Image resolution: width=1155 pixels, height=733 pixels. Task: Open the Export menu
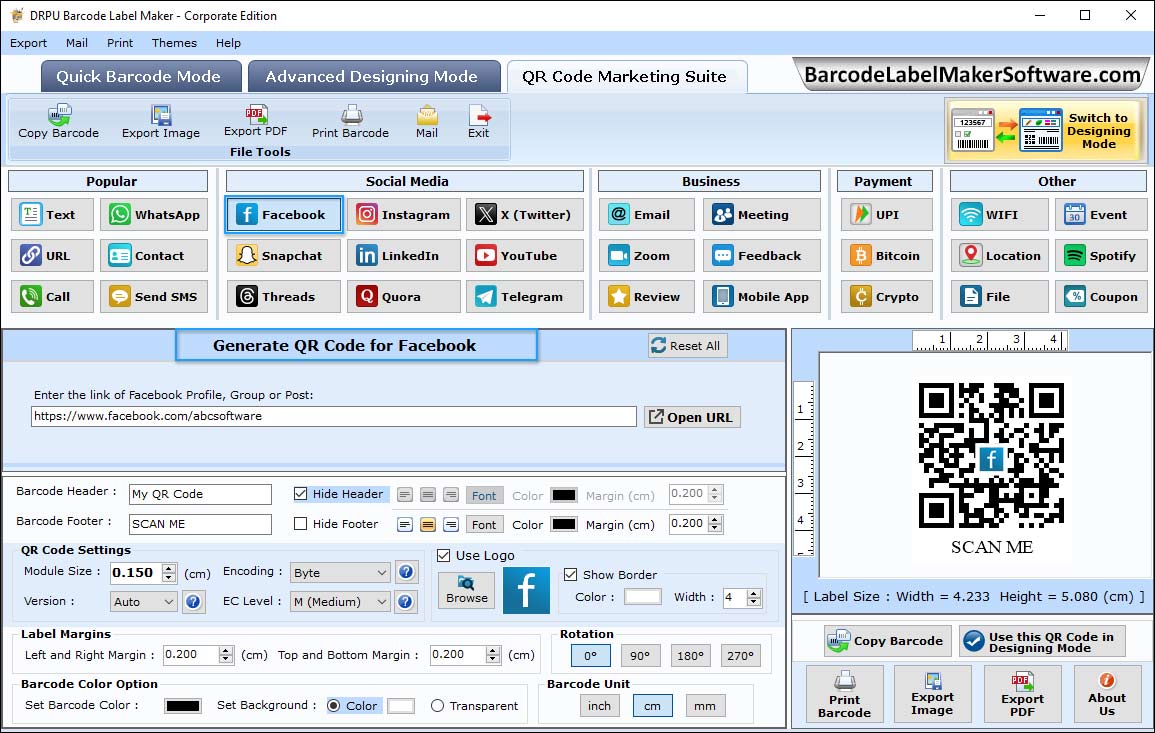point(28,43)
